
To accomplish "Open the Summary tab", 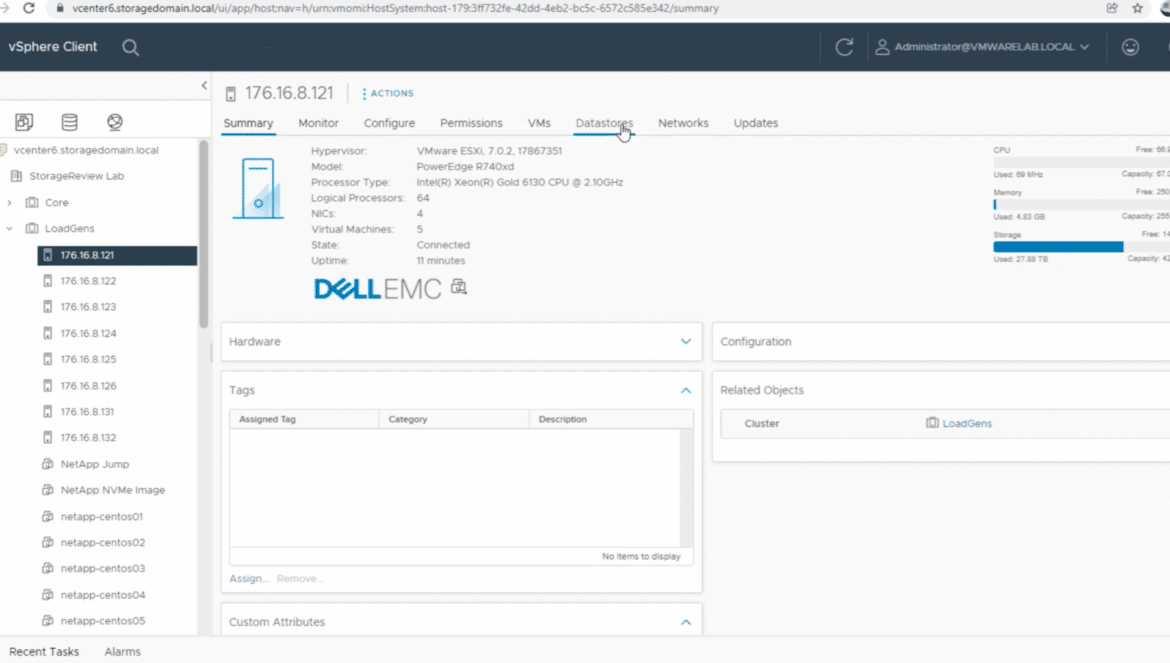I will 248,123.
